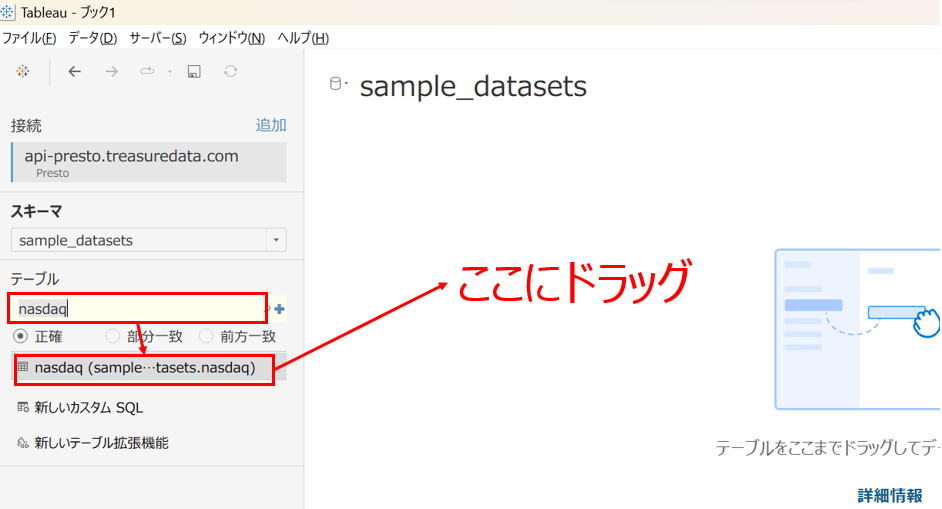Click the Tableau start page logo icon

pyautogui.click(x=23, y=72)
